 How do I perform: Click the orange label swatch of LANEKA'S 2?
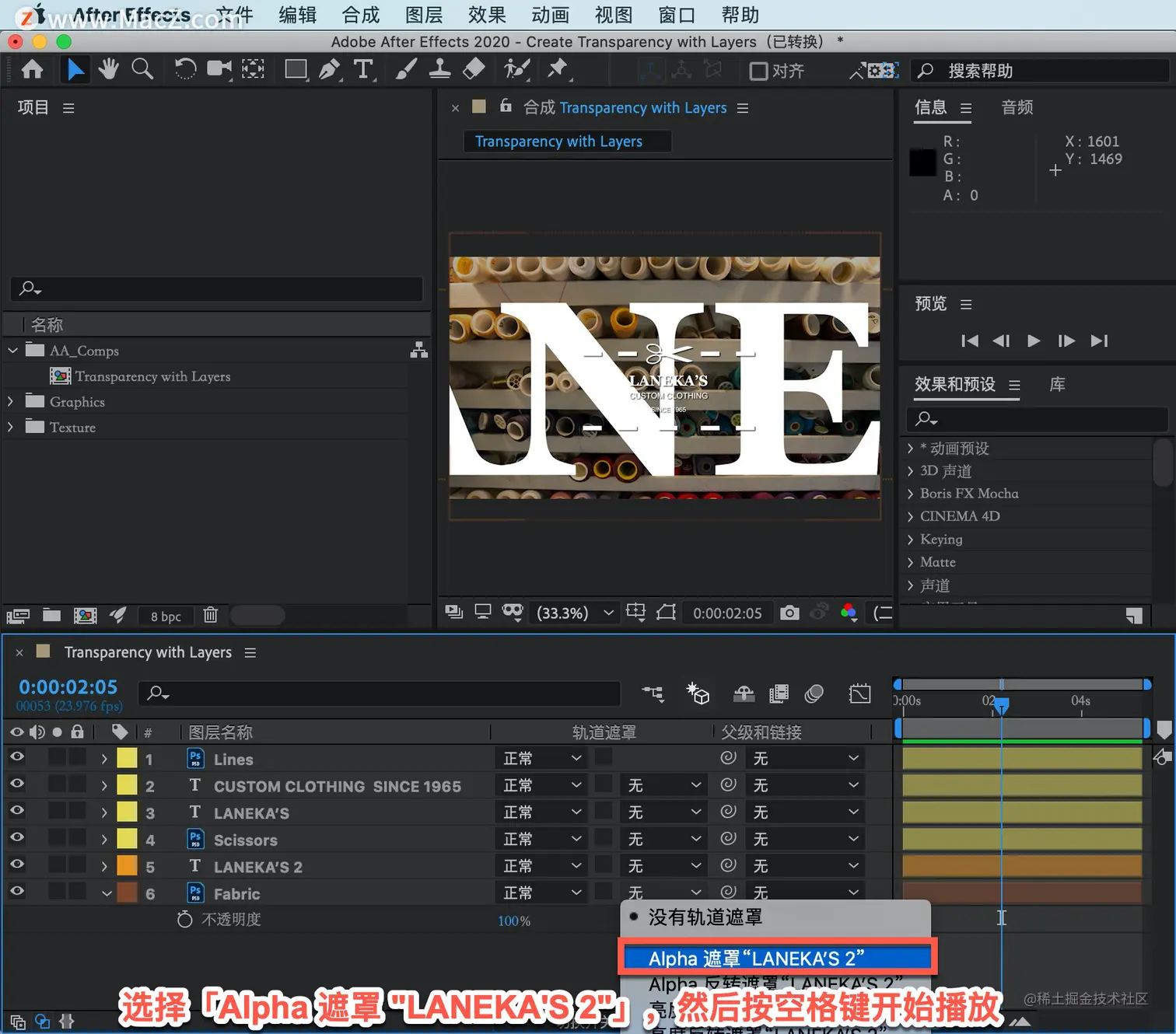pyautogui.click(x=127, y=865)
